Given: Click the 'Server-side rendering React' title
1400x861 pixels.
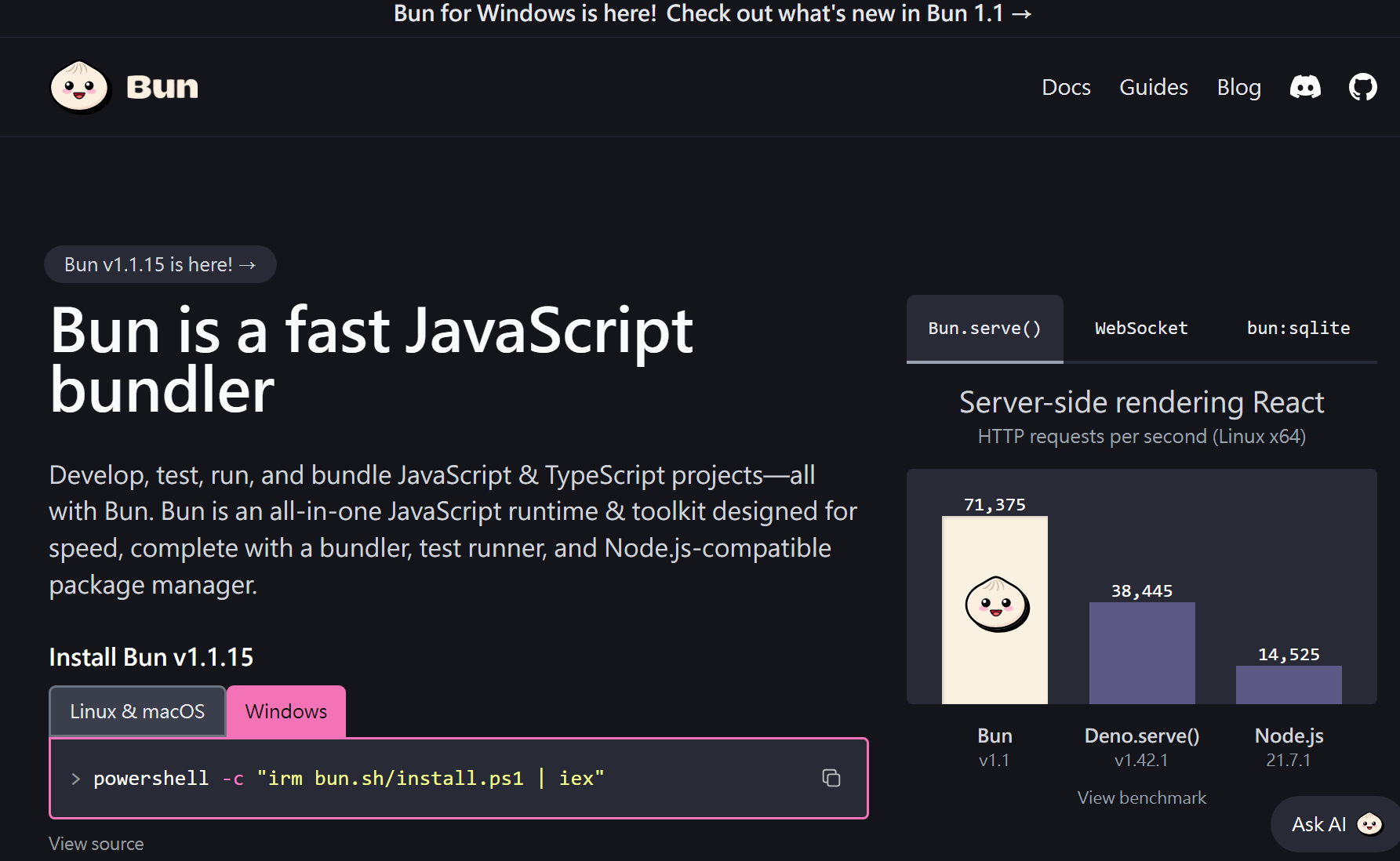Looking at the screenshot, I should (1142, 402).
